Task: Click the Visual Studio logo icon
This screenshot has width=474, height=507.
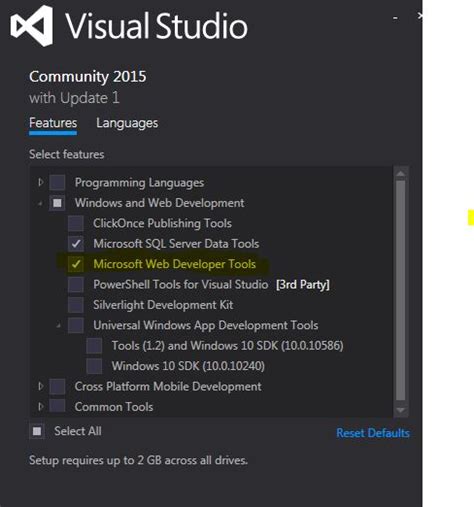Action: (32, 26)
